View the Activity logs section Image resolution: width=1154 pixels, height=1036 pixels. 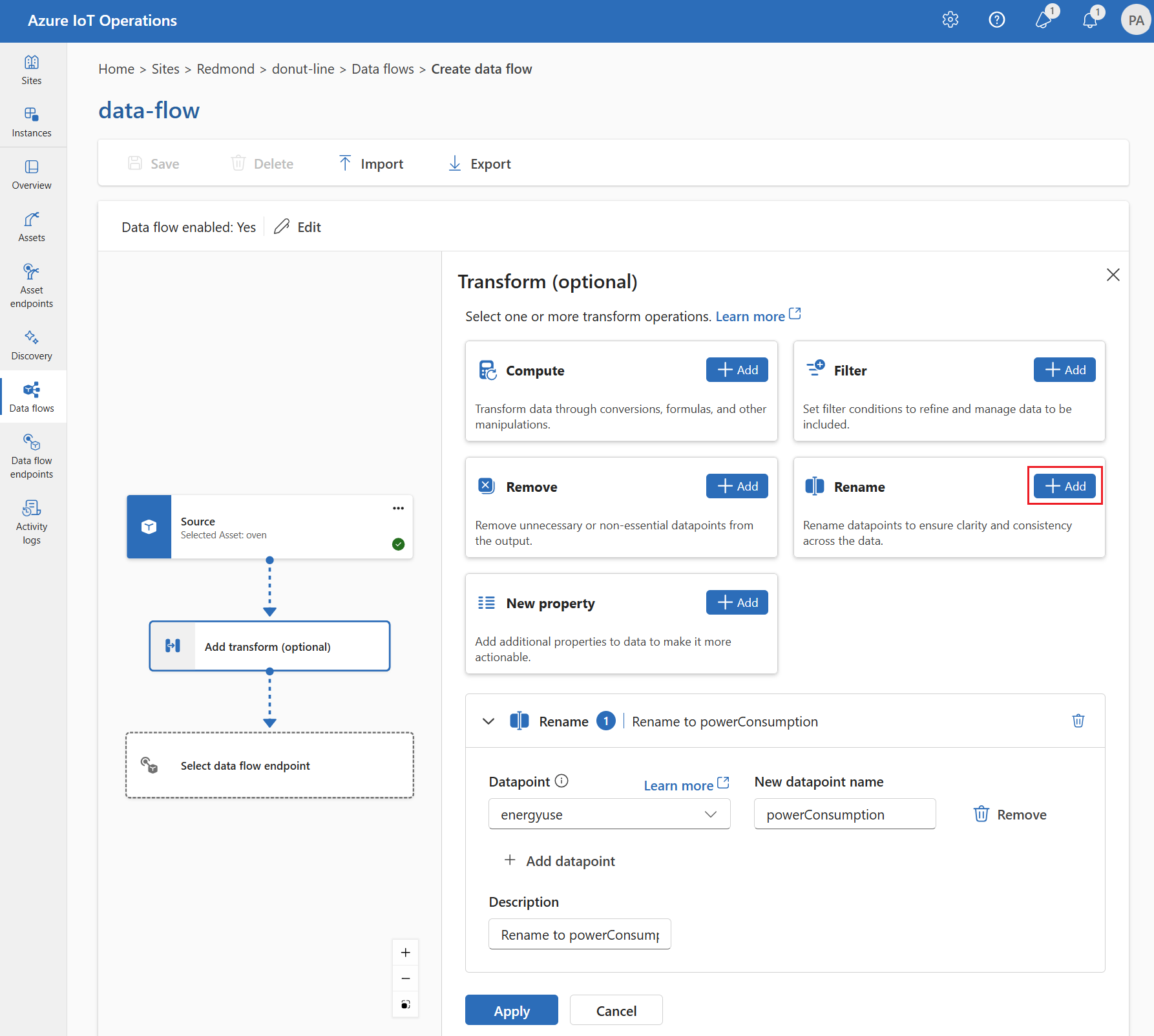[32, 521]
